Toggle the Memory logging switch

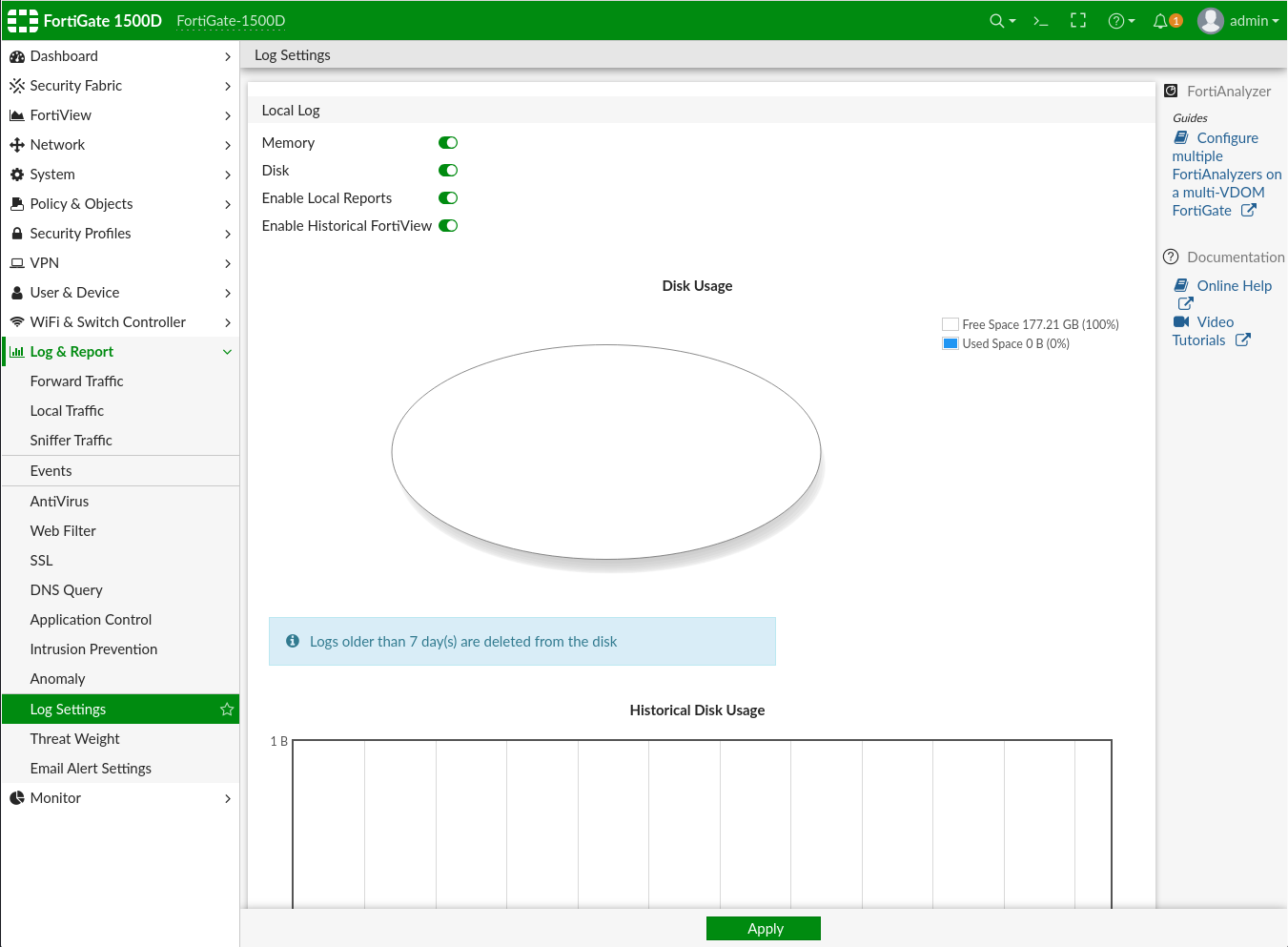click(x=448, y=143)
